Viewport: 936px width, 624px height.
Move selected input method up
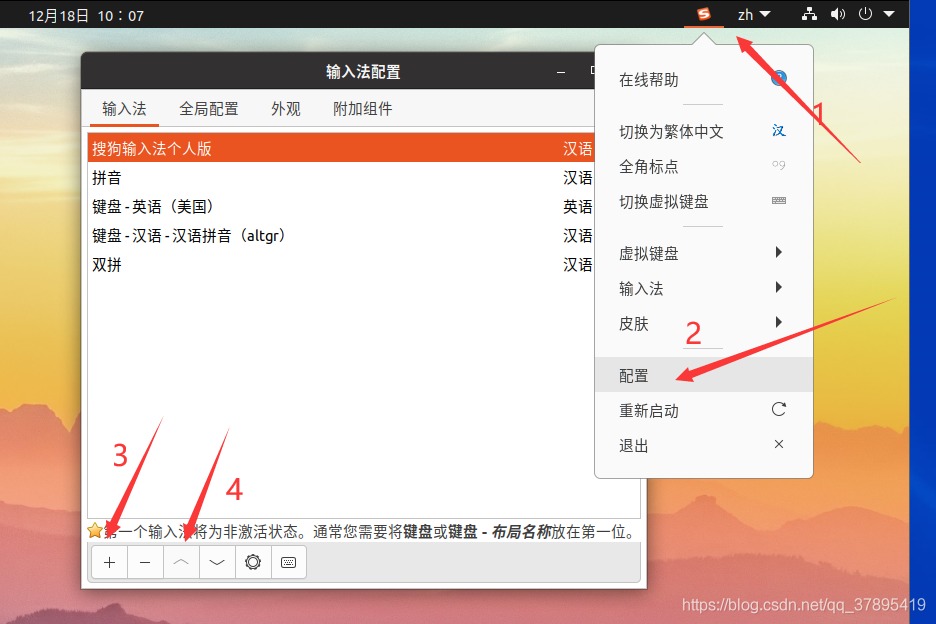pyautogui.click(x=181, y=562)
